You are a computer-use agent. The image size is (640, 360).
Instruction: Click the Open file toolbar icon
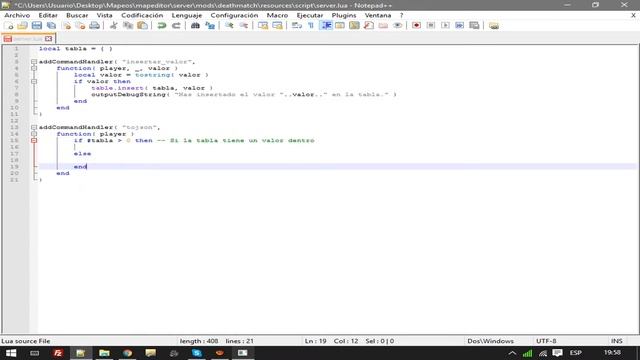(x=22, y=26)
